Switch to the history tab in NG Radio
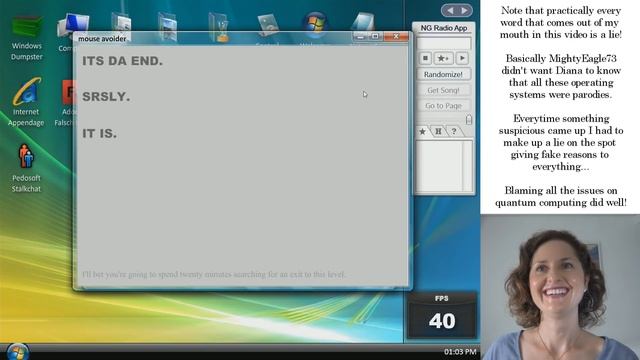Image resolution: width=640 pixels, height=360 pixels. [x=438, y=131]
